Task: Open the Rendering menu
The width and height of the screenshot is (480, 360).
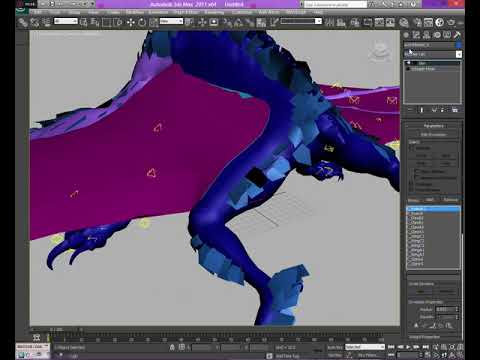Action: coord(214,12)
